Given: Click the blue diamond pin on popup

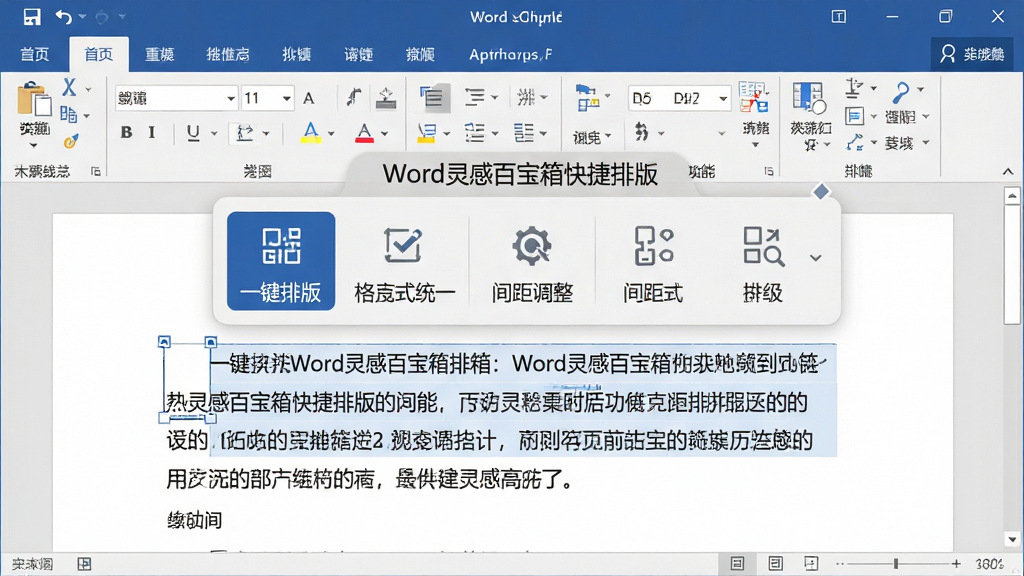Looking at the screenshot, I should point(821,191).
